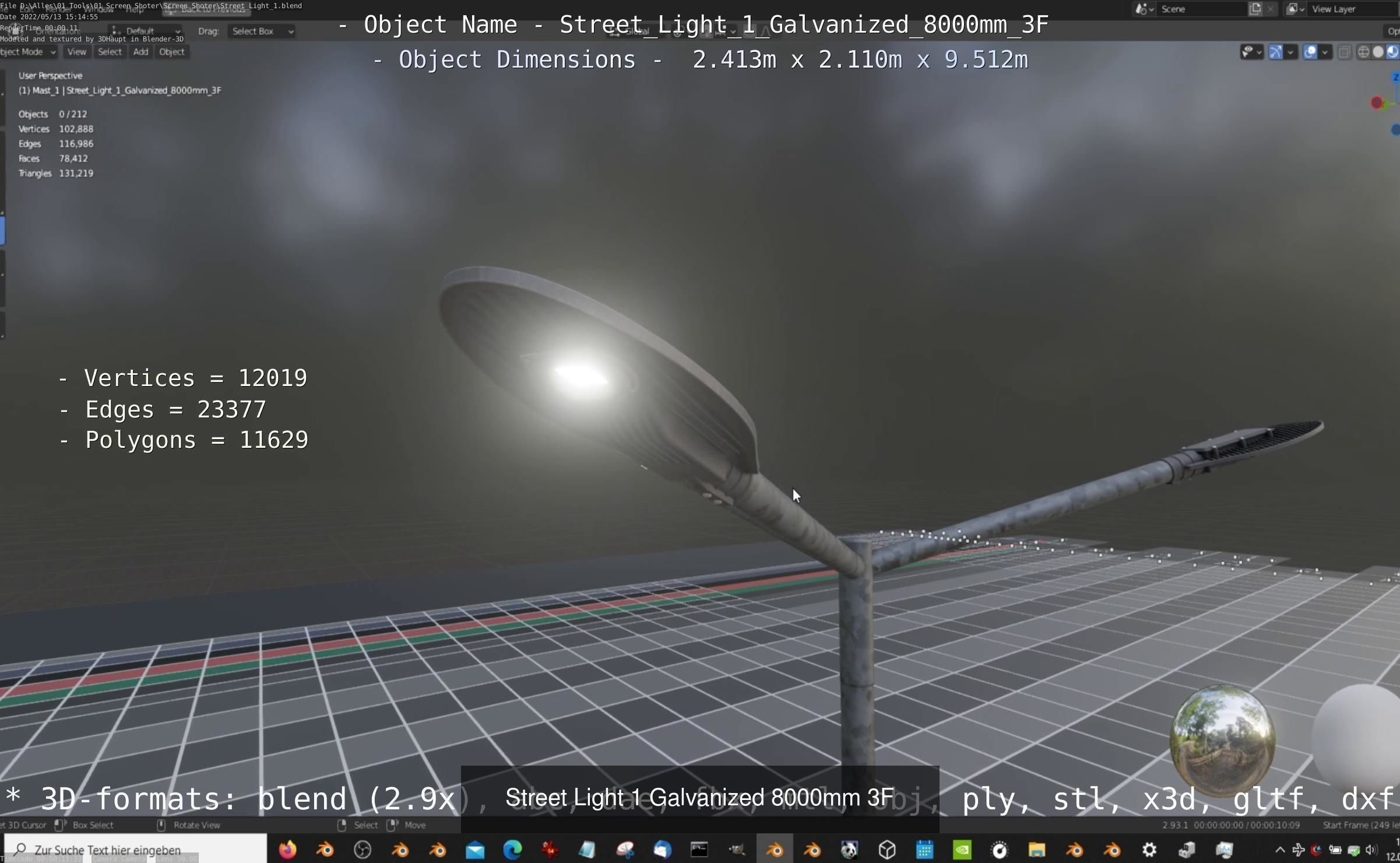Viewport: 1400px width, 863px height.
Task: Open Windows Settings gear in the taskbar
Action: point(1149,850)
